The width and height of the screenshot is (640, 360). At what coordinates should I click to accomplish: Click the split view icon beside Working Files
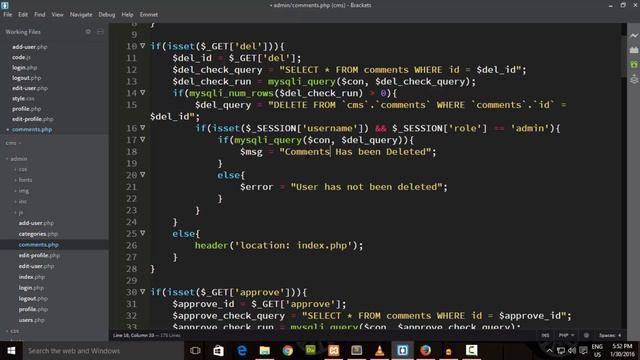[x=100, y=31]
